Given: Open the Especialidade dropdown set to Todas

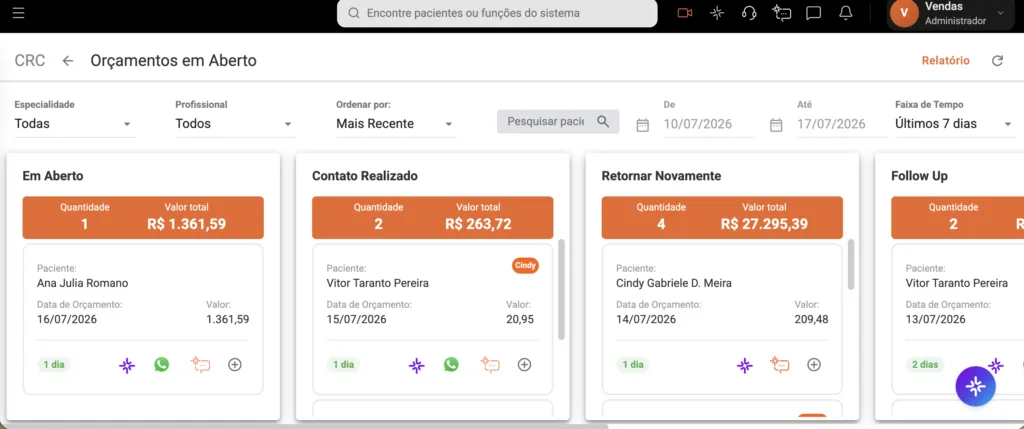Looking at the screenshot, I should [x=74, y=123].
